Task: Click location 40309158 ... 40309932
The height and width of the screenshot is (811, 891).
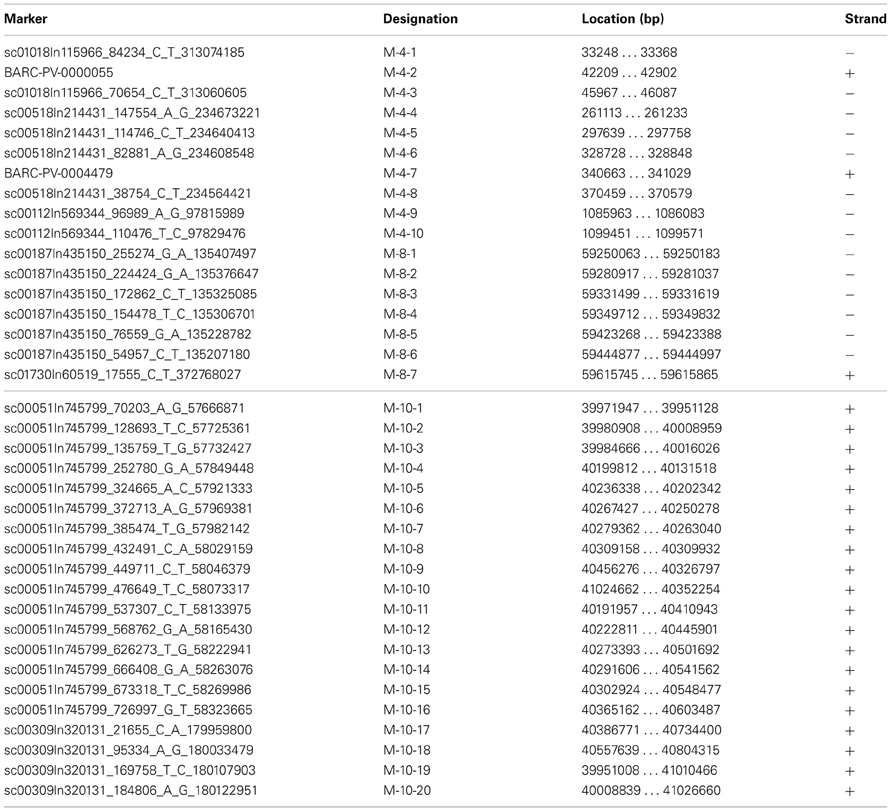Action: [651, 550]
